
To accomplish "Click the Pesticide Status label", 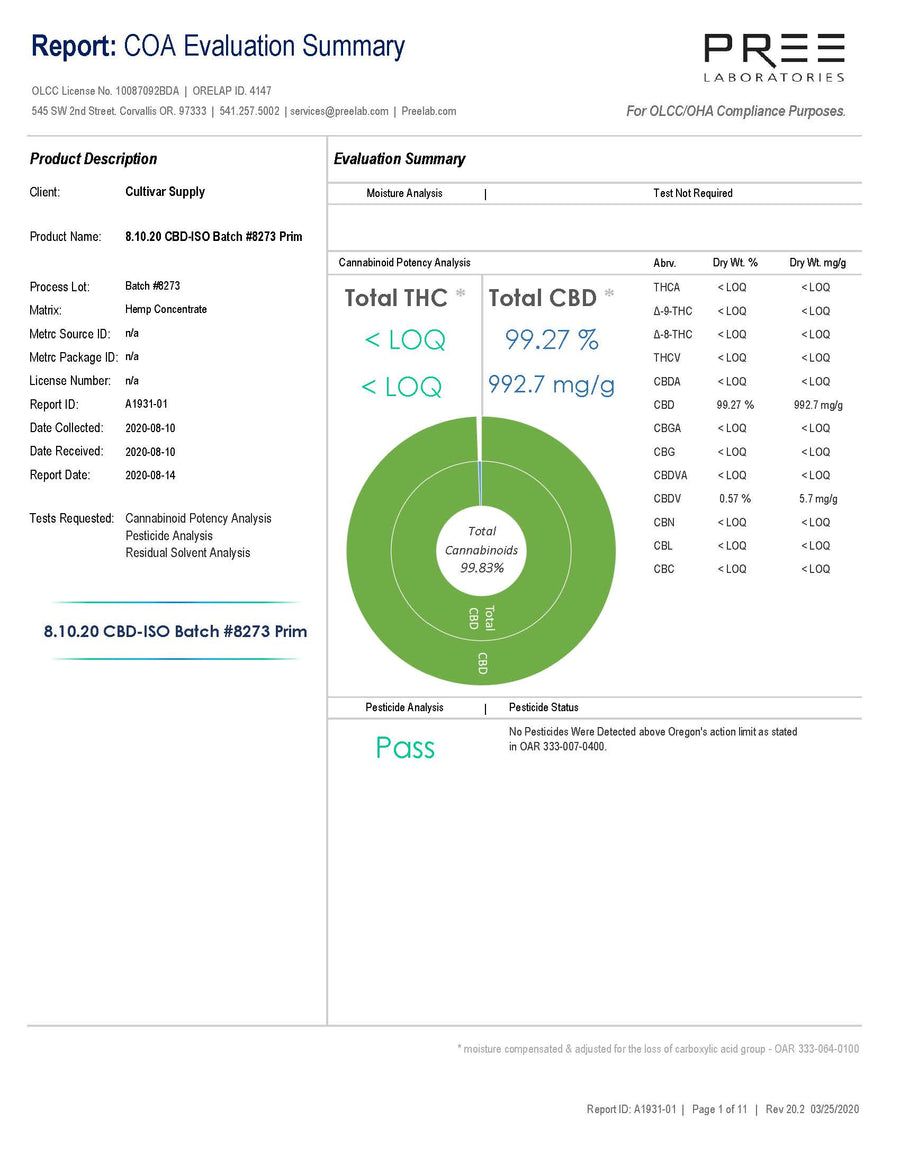I will (543, 707).
